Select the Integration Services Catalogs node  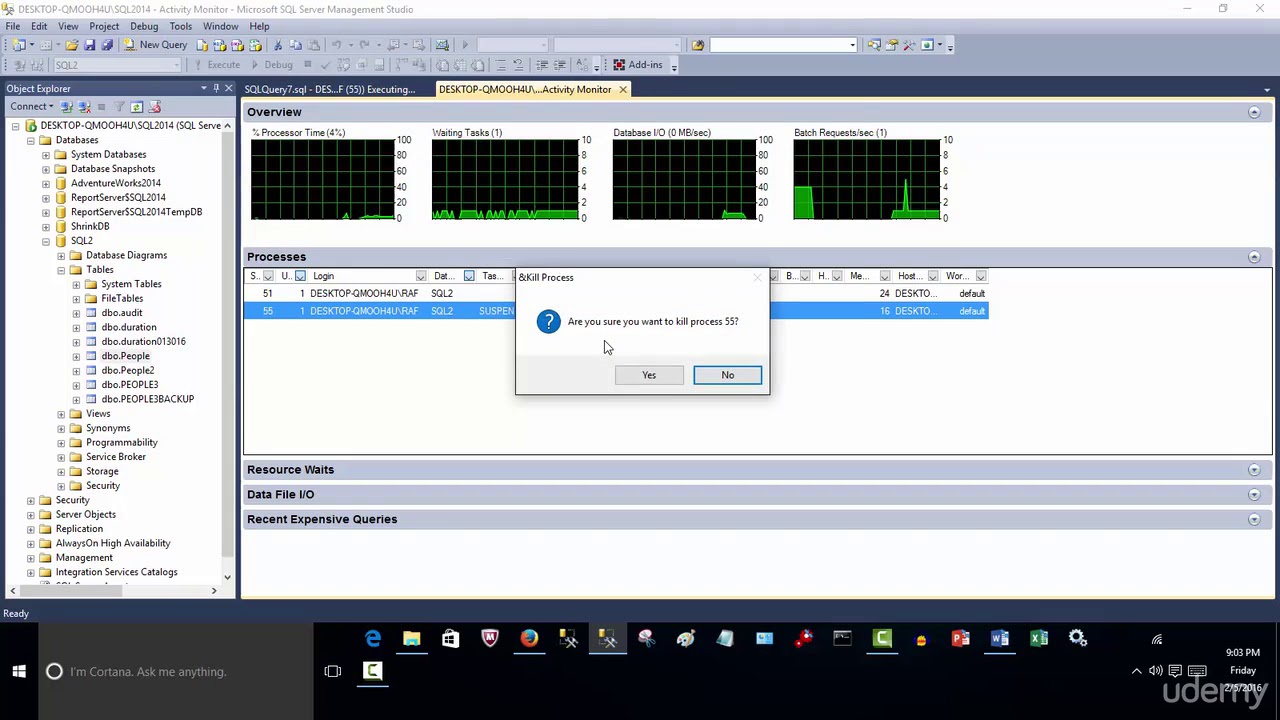[116, 572]
